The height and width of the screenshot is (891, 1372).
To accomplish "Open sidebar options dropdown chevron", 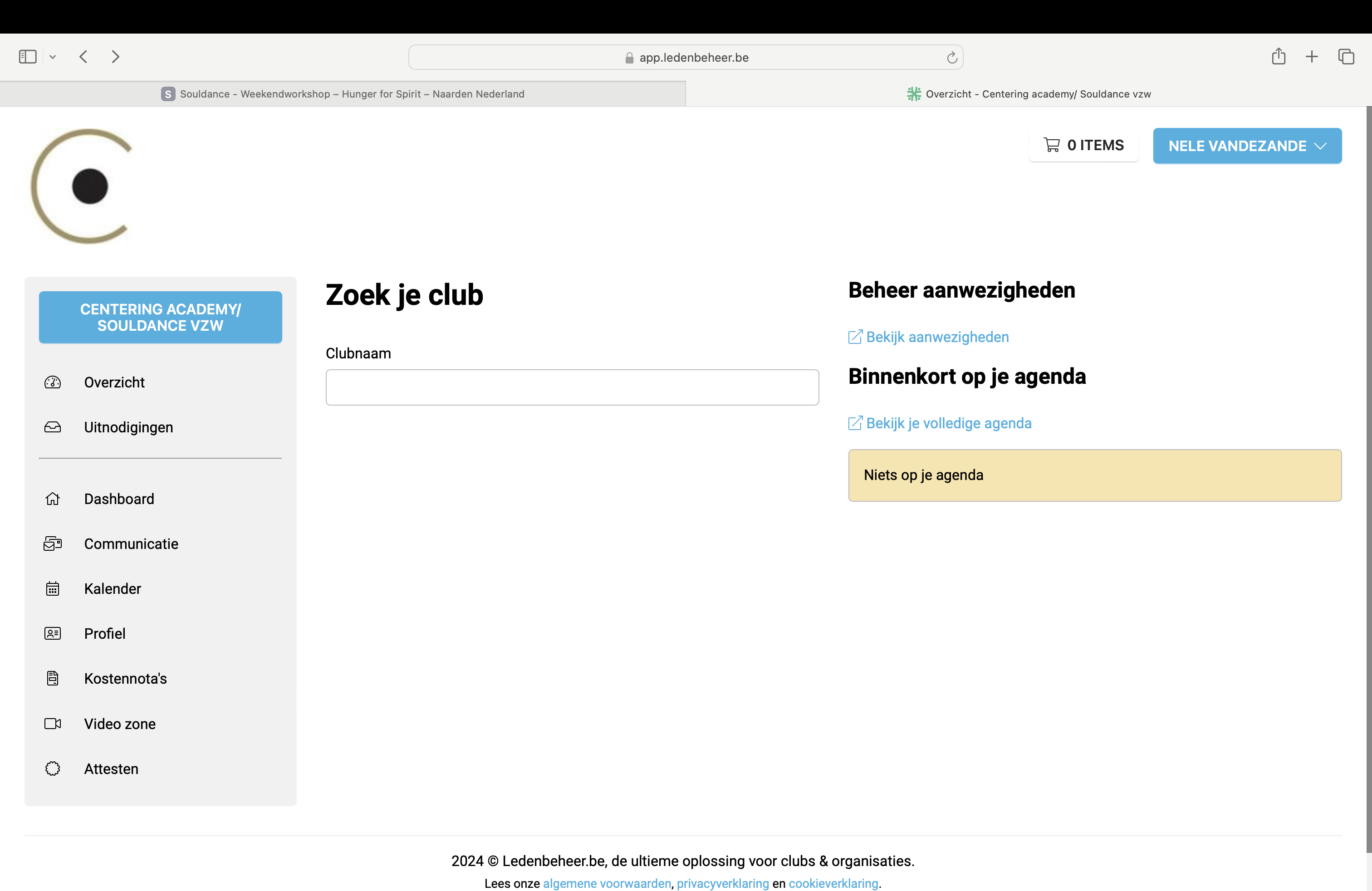I will (53, 56).
